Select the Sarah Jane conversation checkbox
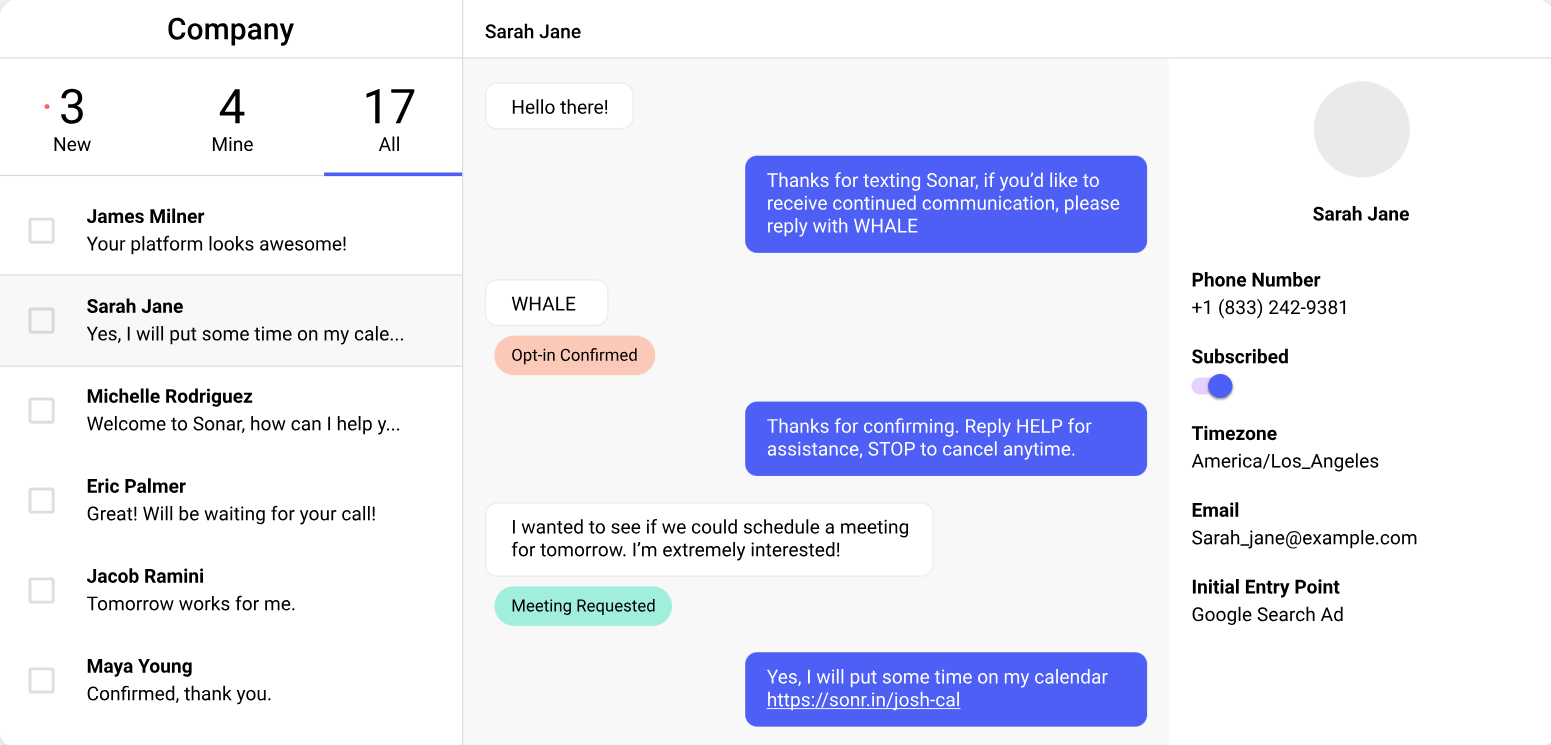The height and width of the screenshot is (745, 1551). coord(41,321)
